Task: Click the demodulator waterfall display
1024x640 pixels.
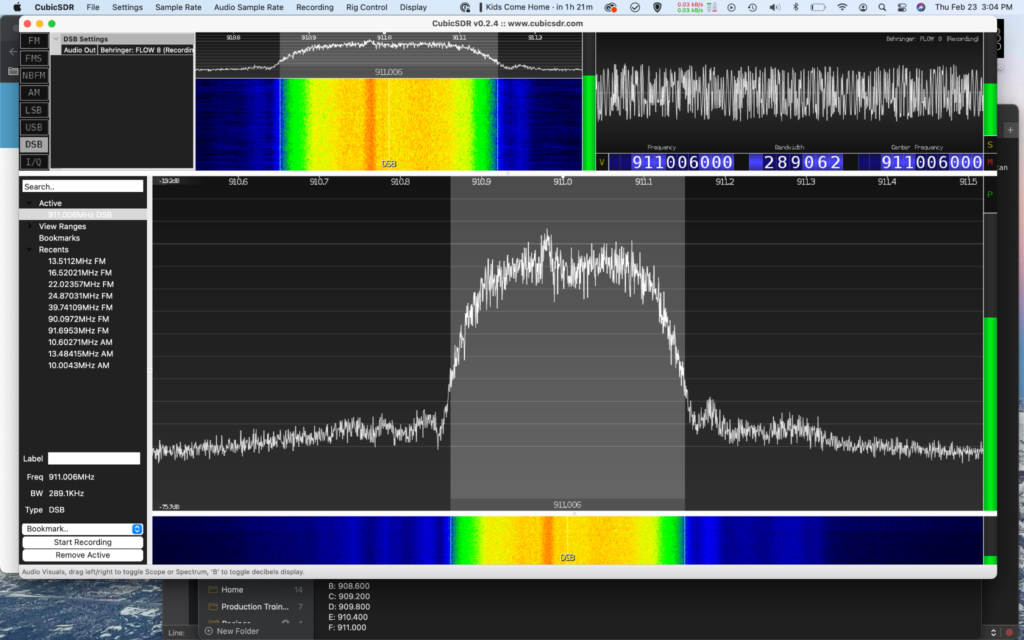Action: pyautogui.click(x=389, y=124)
